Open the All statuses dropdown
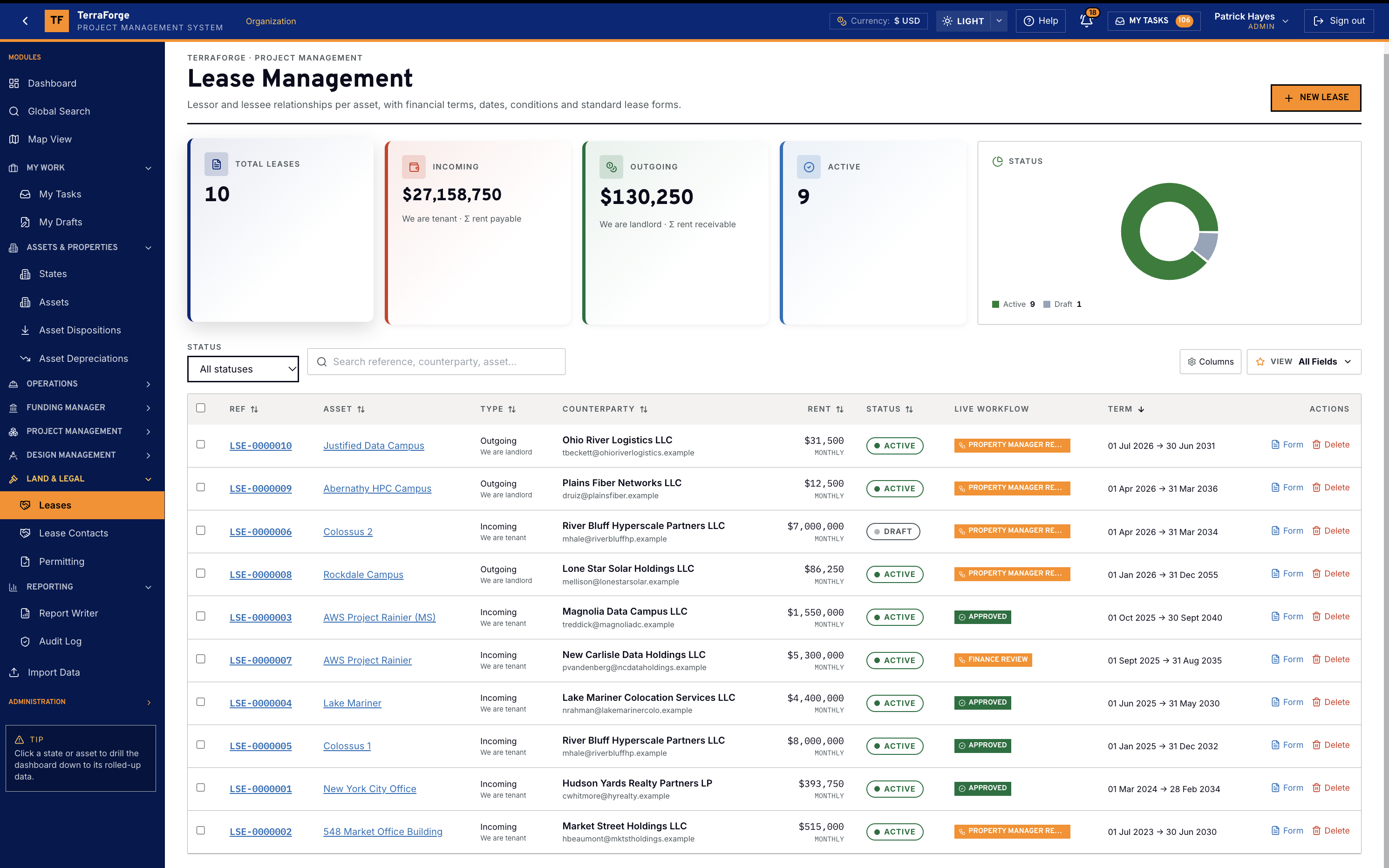Screen dimensions: 1389x868 pyautogui.click(x=243, y=369)
